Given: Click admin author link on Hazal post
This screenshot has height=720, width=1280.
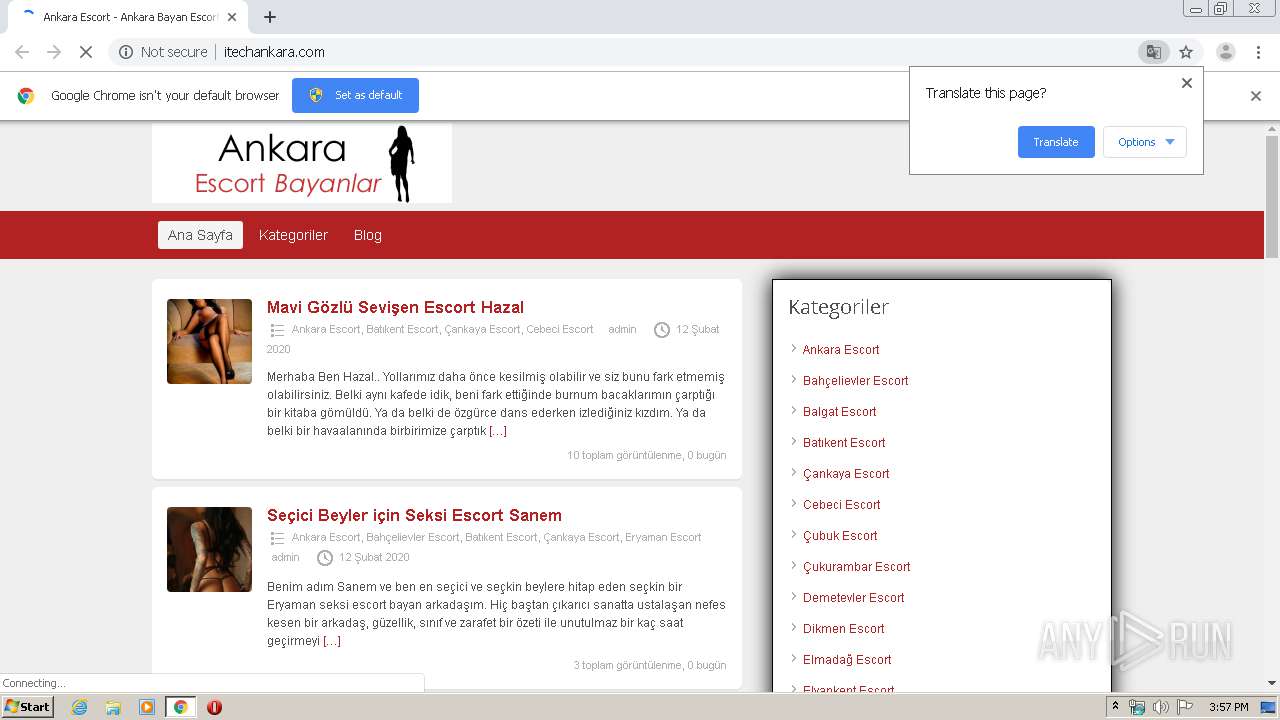Looking at the screenshot, I should pyautogui.click(x=622, y=329).
